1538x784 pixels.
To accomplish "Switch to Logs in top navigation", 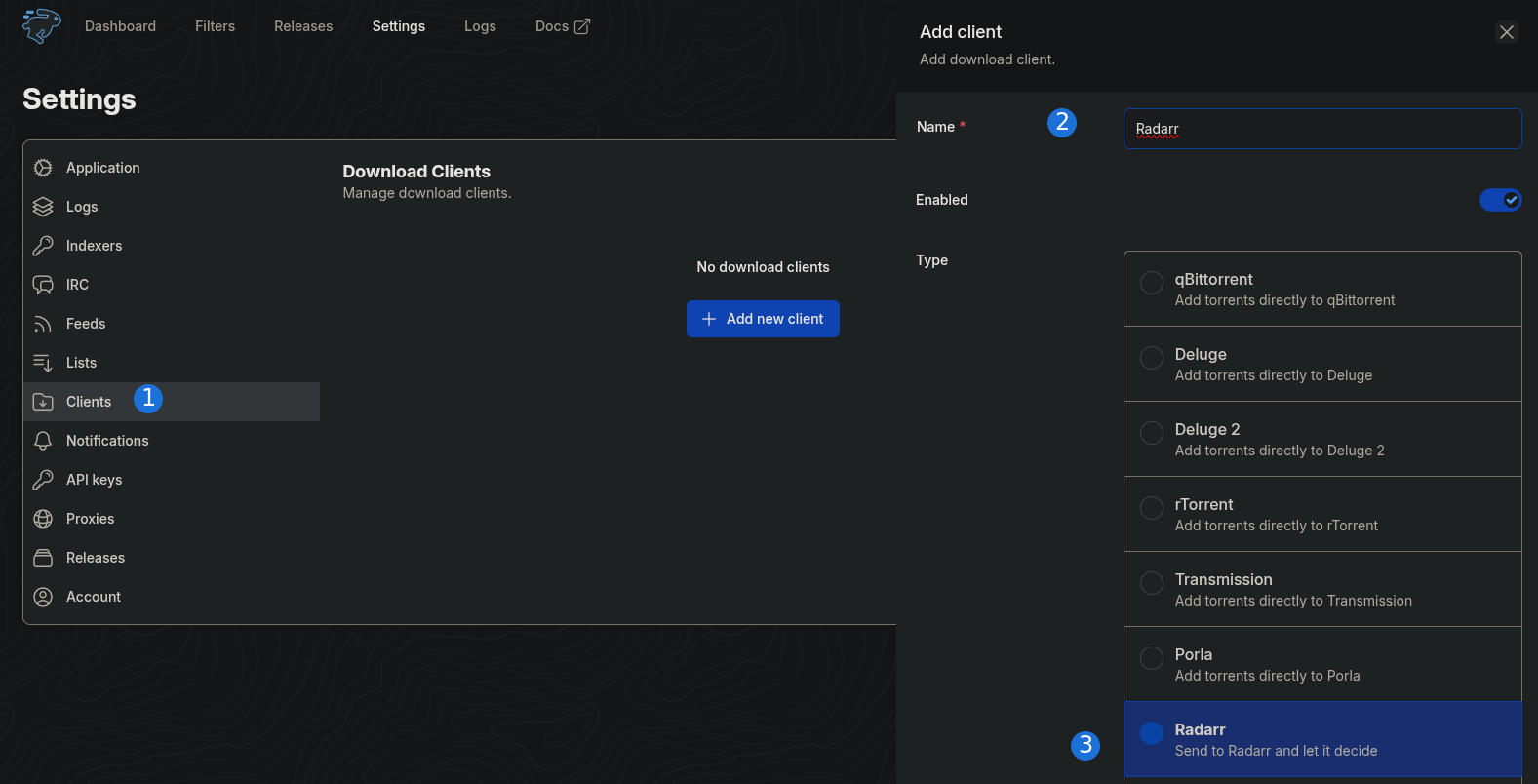I will tap(480, 26).
